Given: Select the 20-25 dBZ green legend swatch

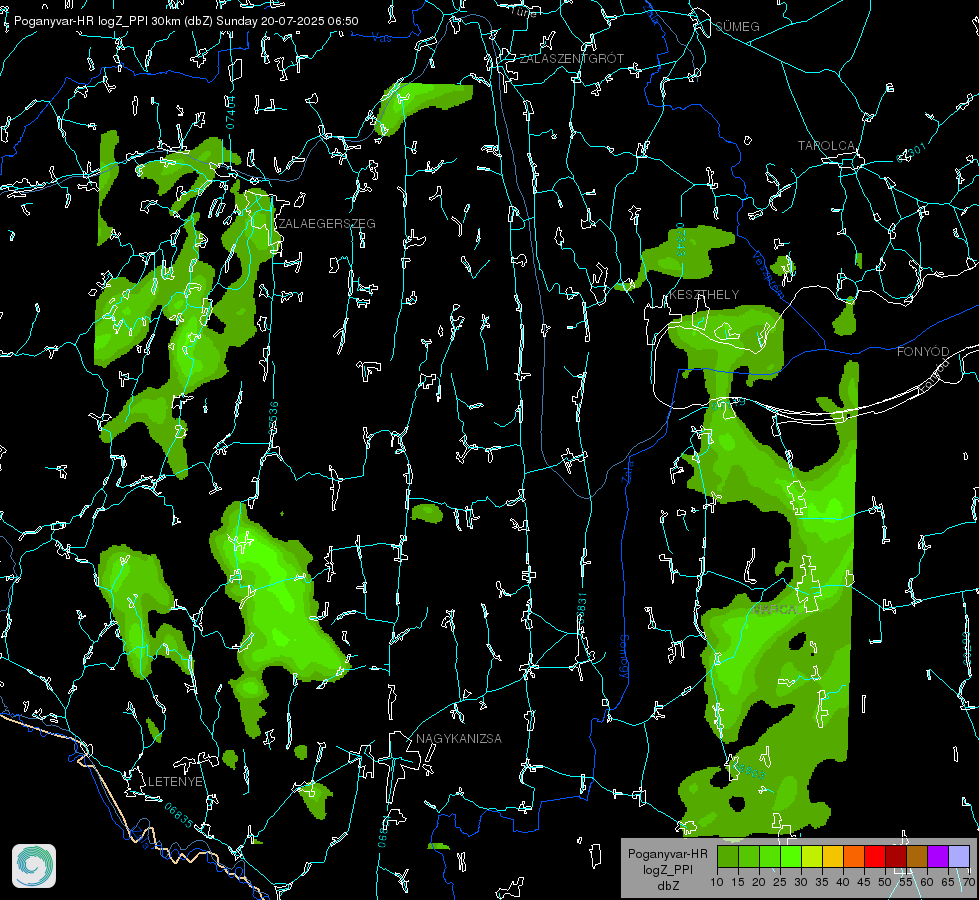Looking at the screenshot, I should (x=770, y=856).
